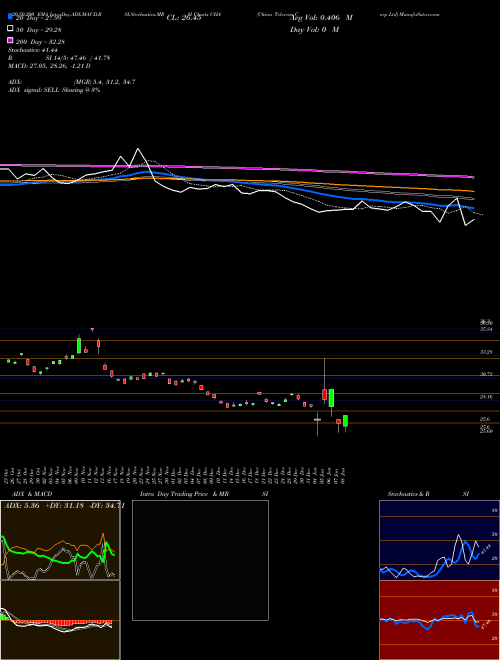
Task: Click the 25.6 price axis label
Action: (x=485, y=419)
